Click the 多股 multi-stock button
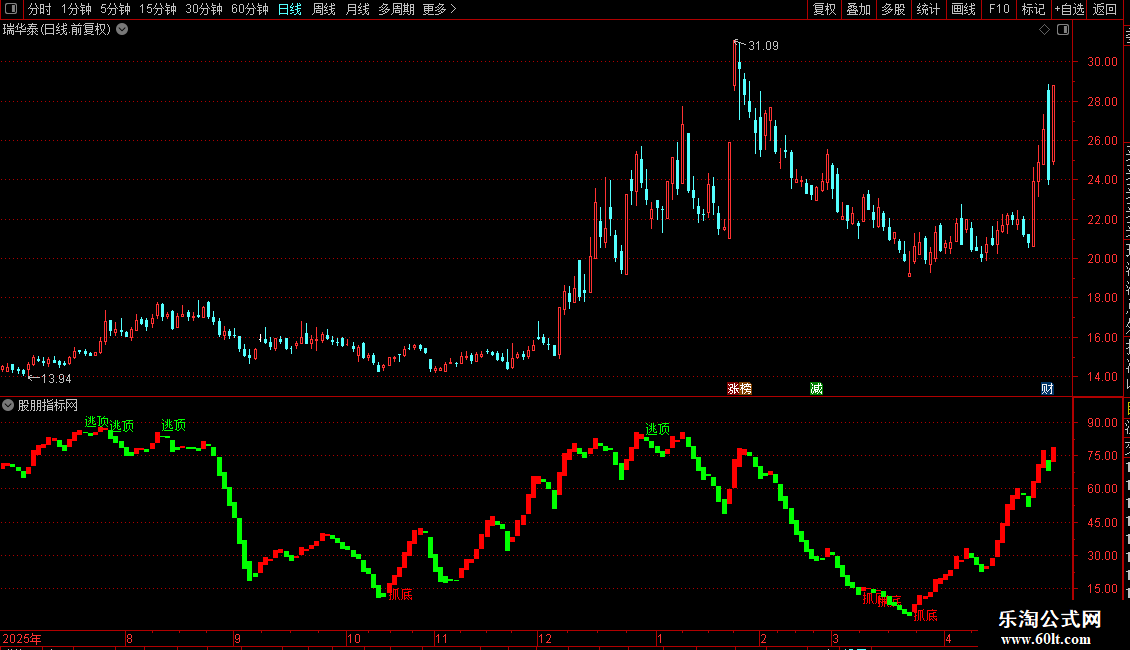The image size is (1130, 650). (x=893, y=9)
